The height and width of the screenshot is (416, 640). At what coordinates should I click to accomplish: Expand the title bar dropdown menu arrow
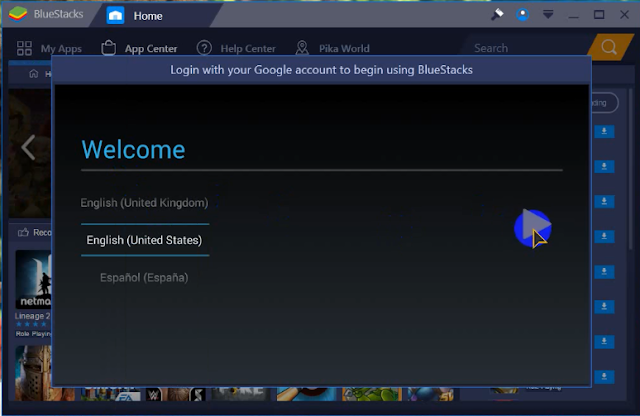coord(548,15)
